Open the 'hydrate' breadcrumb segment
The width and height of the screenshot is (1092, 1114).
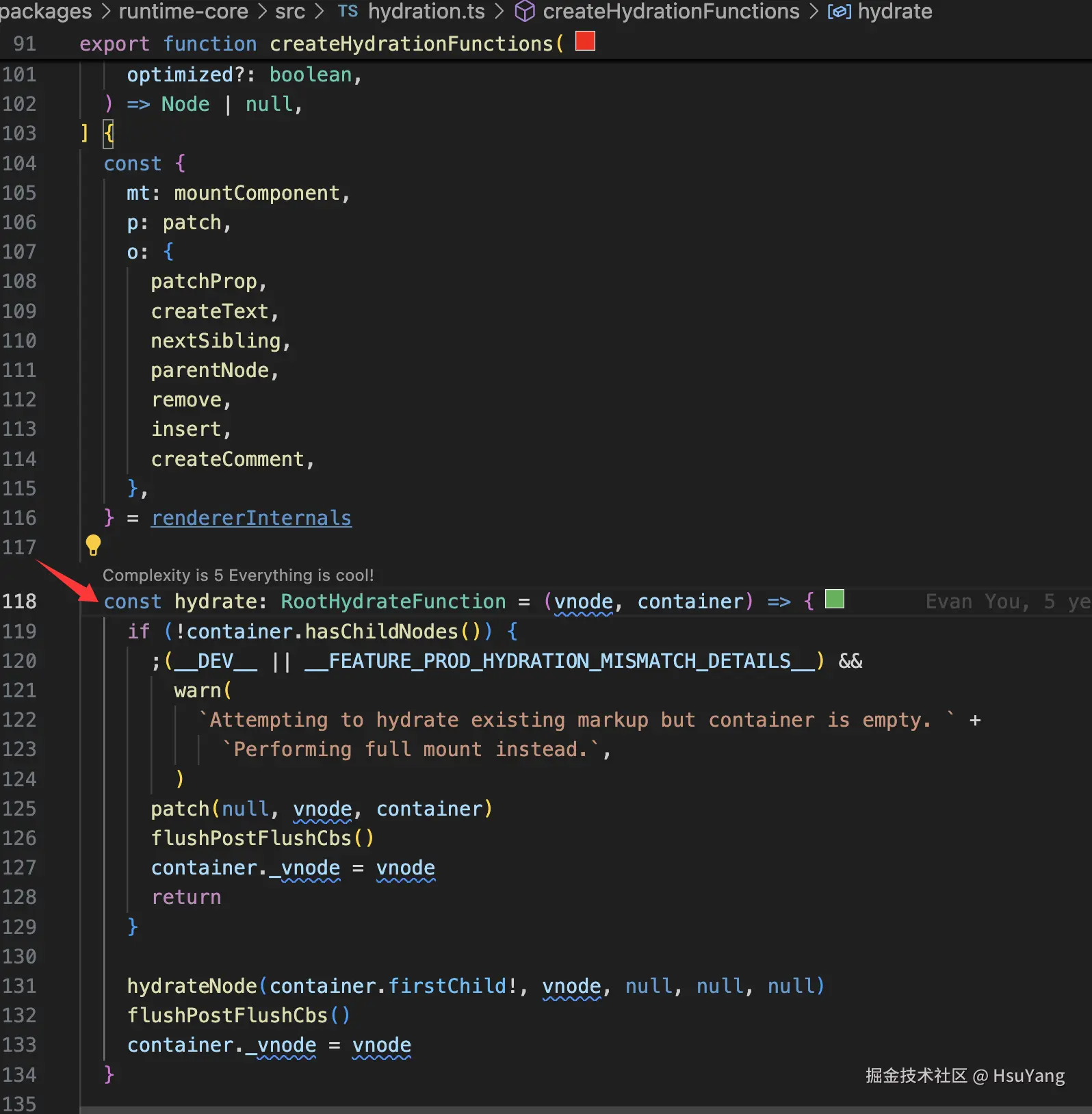(x=895, y=12)
